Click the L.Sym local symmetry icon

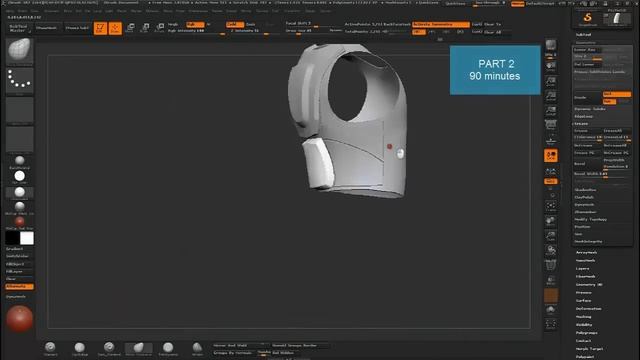[551, 171]
